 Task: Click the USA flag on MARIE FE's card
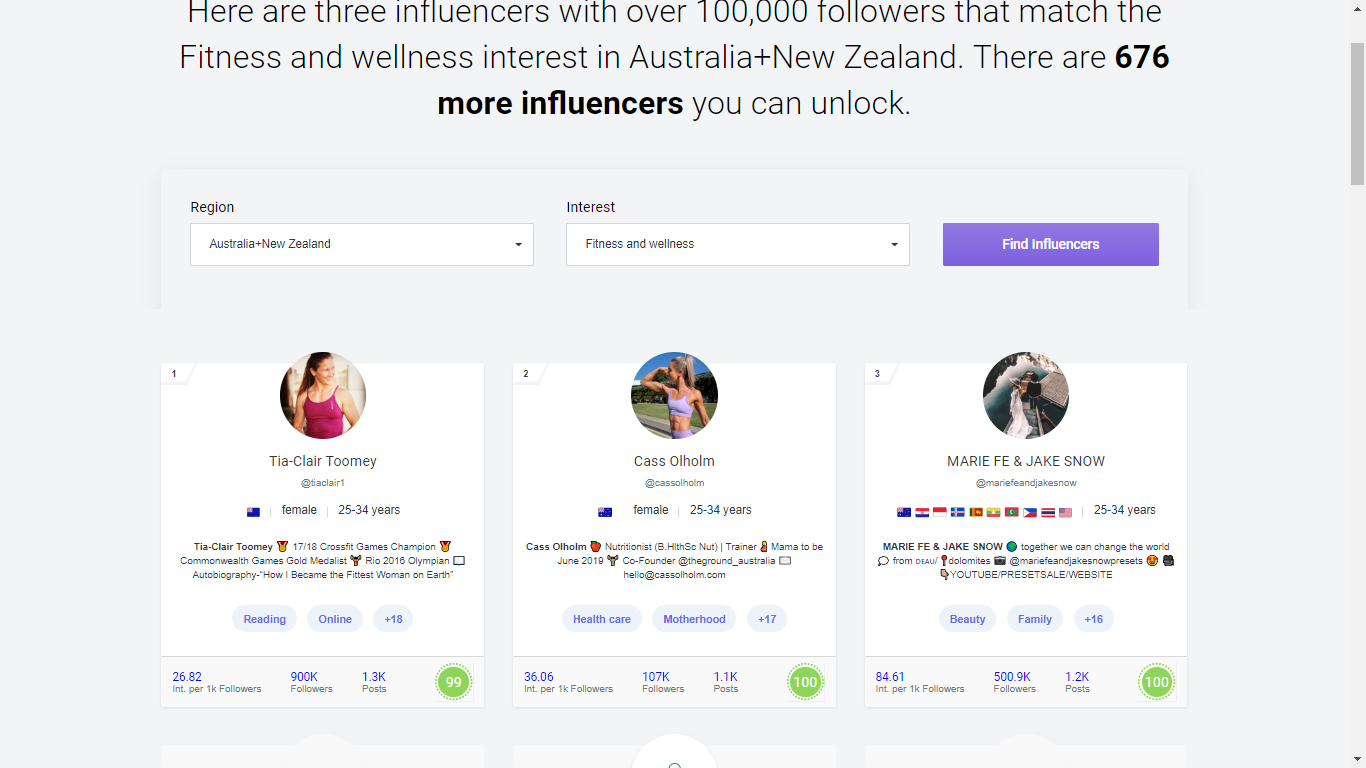[x=1065, y=512]
